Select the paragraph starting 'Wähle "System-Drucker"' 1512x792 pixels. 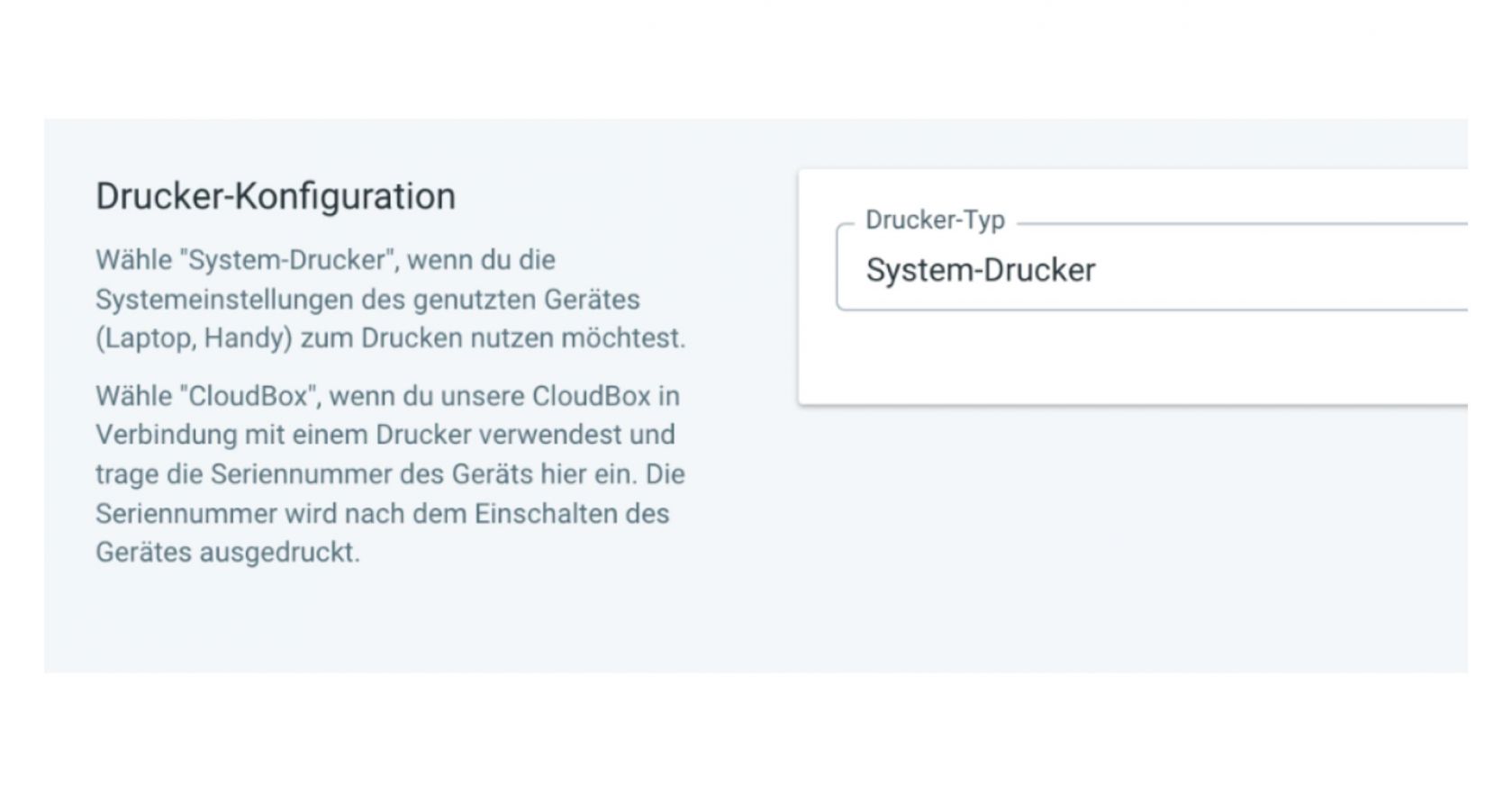pyautogui.click(x=391, y=299)
